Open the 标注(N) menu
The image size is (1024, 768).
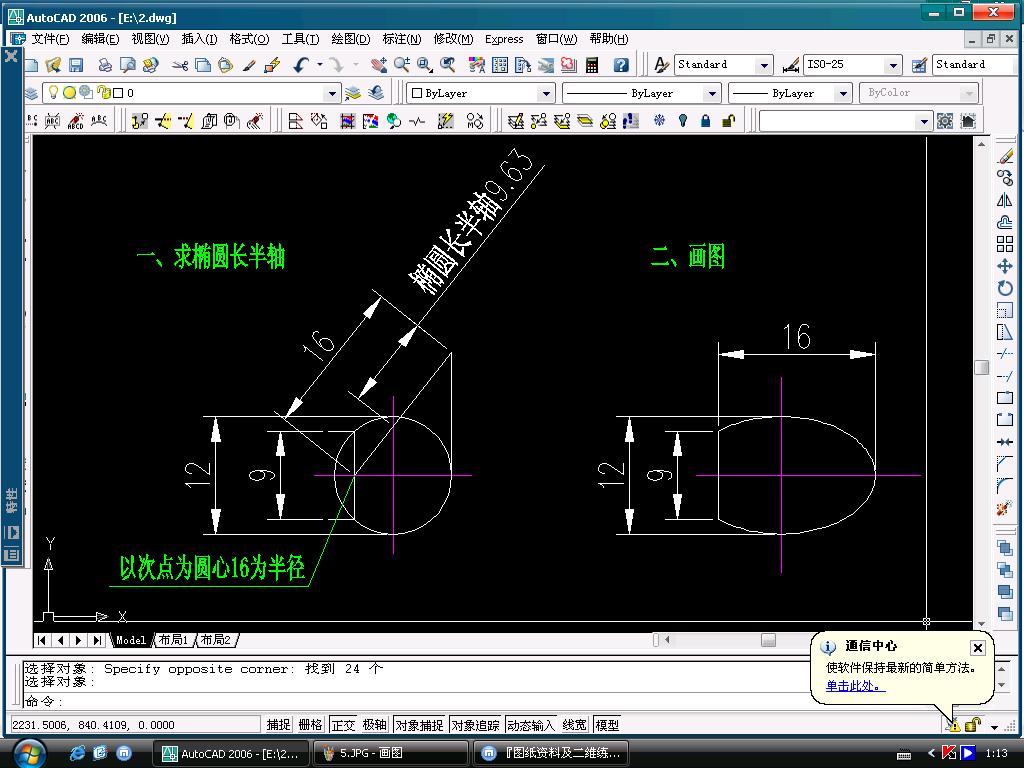(x=402, y=39)
